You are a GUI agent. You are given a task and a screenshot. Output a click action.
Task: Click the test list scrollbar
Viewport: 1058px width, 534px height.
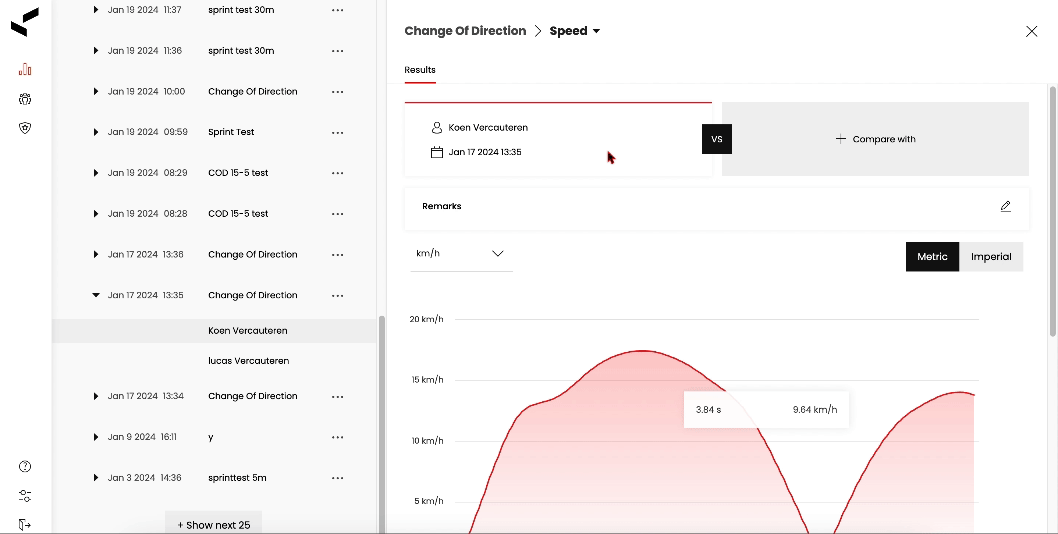click(381, 423)
